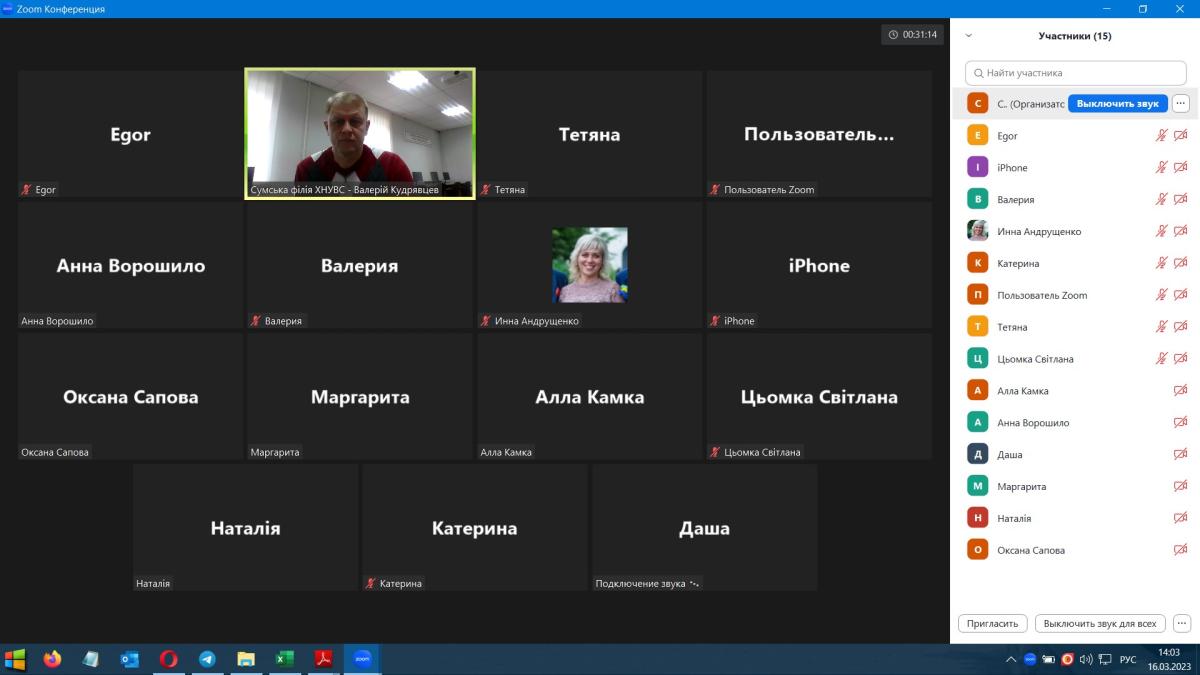Open the bottom more-options menu in participants panel

[1180, 623]
